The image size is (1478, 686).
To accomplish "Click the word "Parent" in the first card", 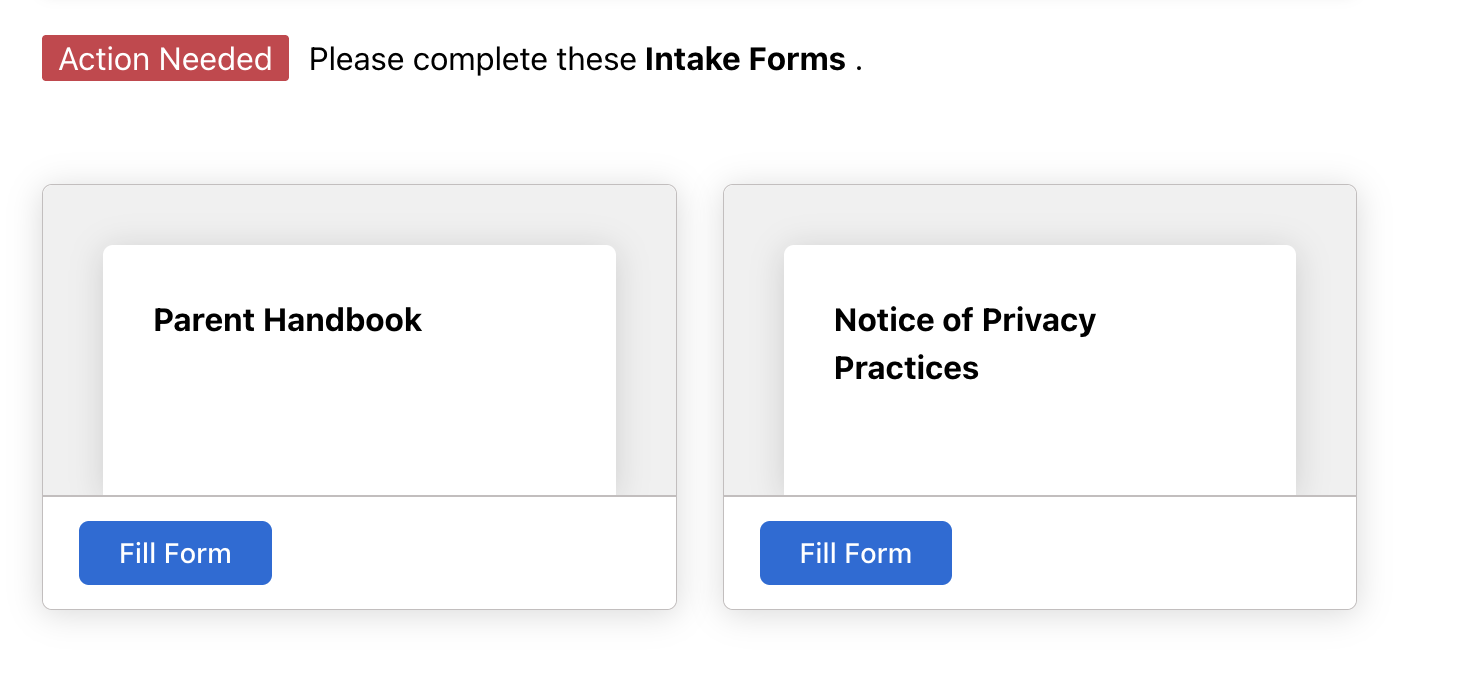I will (x=204, y=320).
